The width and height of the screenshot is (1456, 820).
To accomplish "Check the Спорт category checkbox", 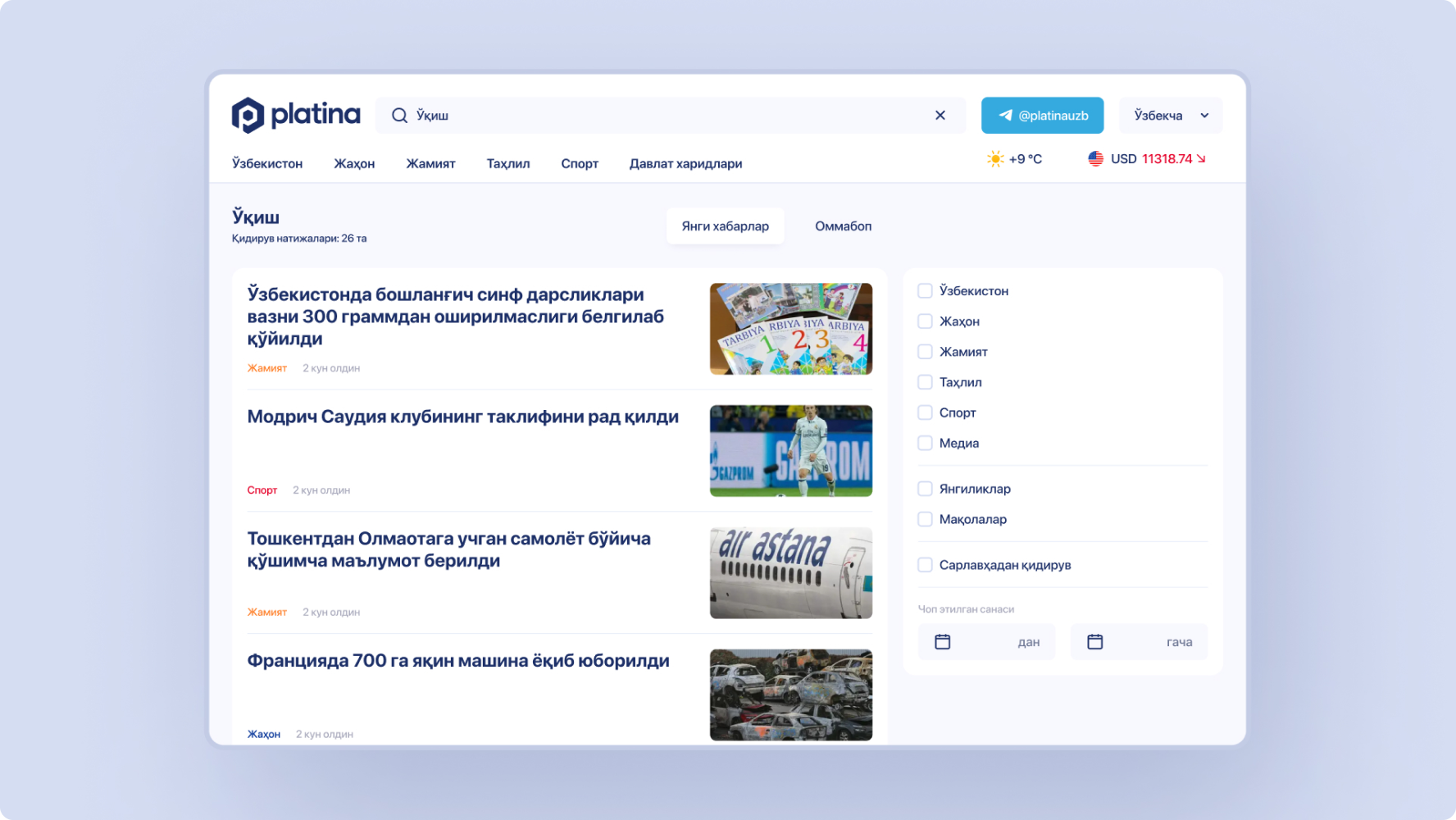I will pos(925,412).
